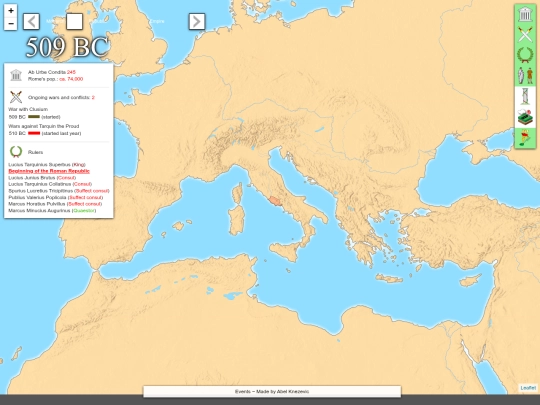Select Publius Valerius Poplicola entry

[x=55, y=197]
